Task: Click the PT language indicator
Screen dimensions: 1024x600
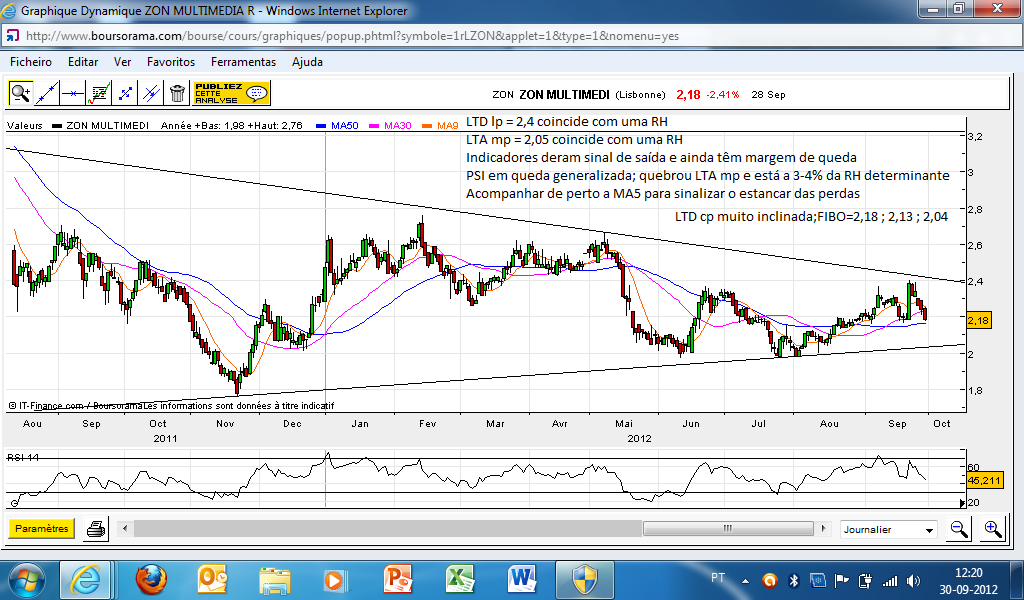Action: (x=718, y=578)
